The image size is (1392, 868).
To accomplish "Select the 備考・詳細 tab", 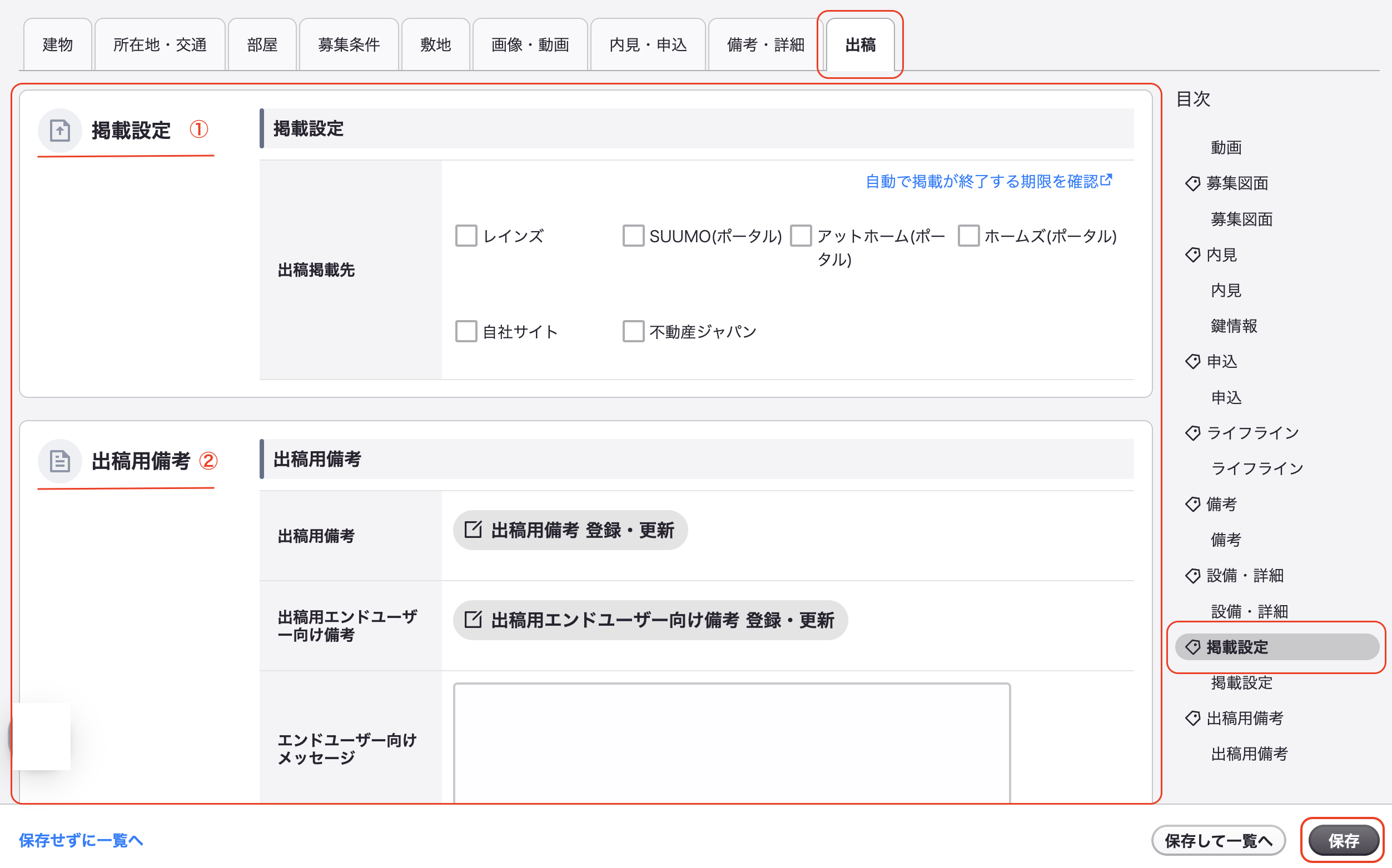I will (x=765, y=44).
